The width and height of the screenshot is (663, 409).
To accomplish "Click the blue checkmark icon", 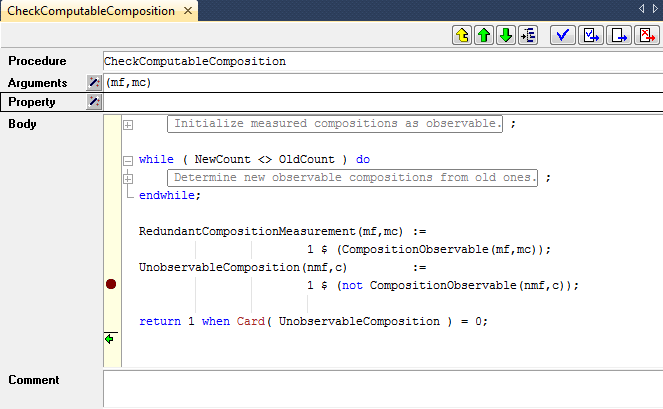I will click(563, 35).
